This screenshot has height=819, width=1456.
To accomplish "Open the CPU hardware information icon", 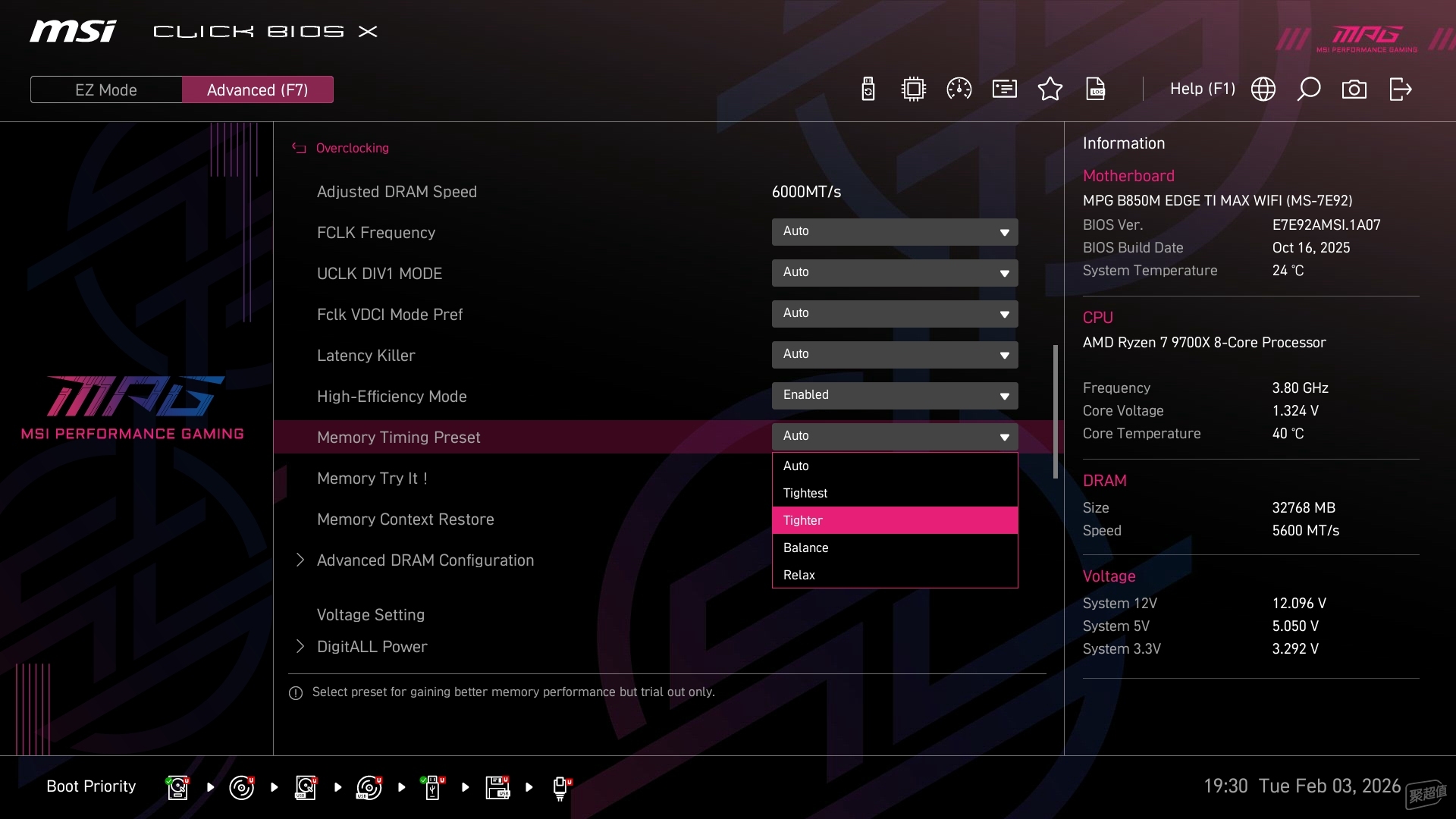I will [x=913, y=89].
